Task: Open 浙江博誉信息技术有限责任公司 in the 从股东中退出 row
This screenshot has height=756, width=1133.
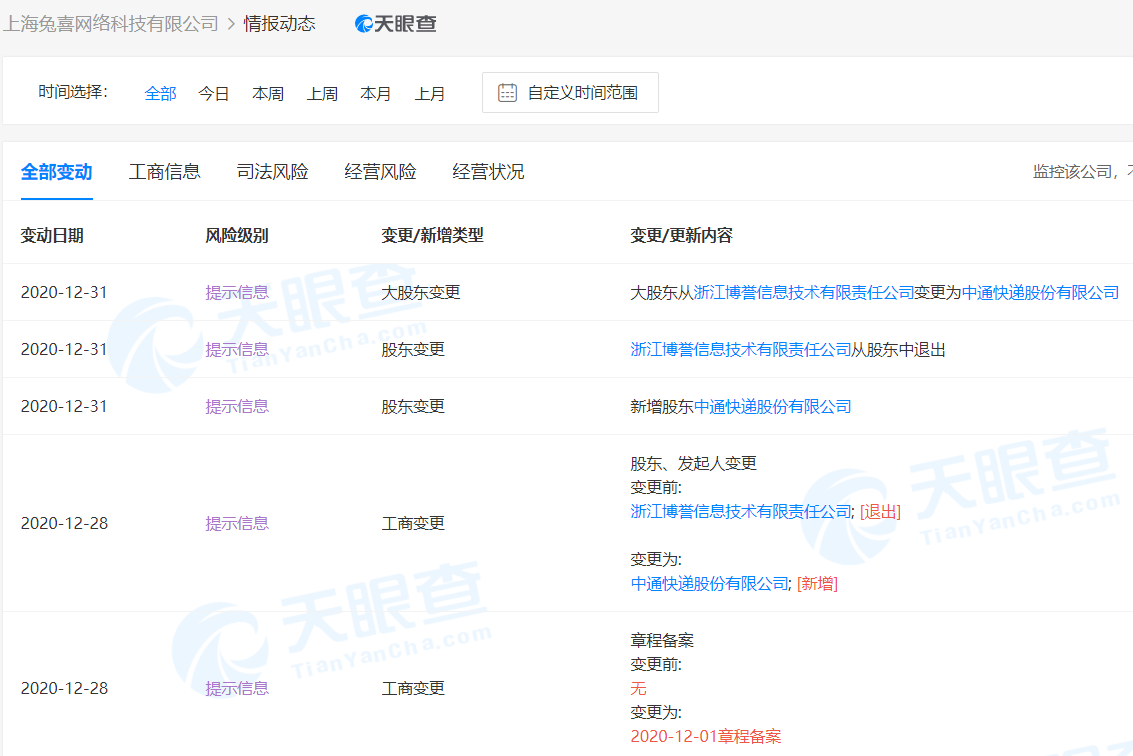Action: (741, 350)
